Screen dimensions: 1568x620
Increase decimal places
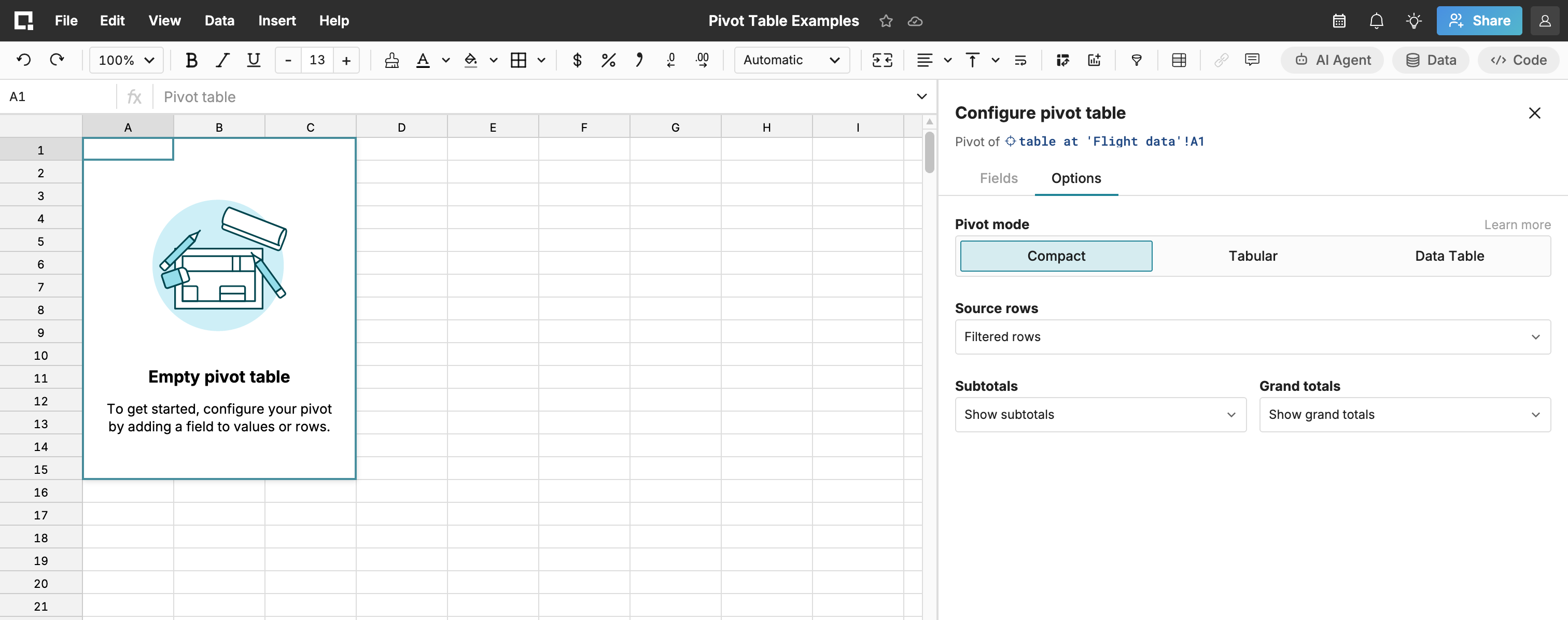703,60
